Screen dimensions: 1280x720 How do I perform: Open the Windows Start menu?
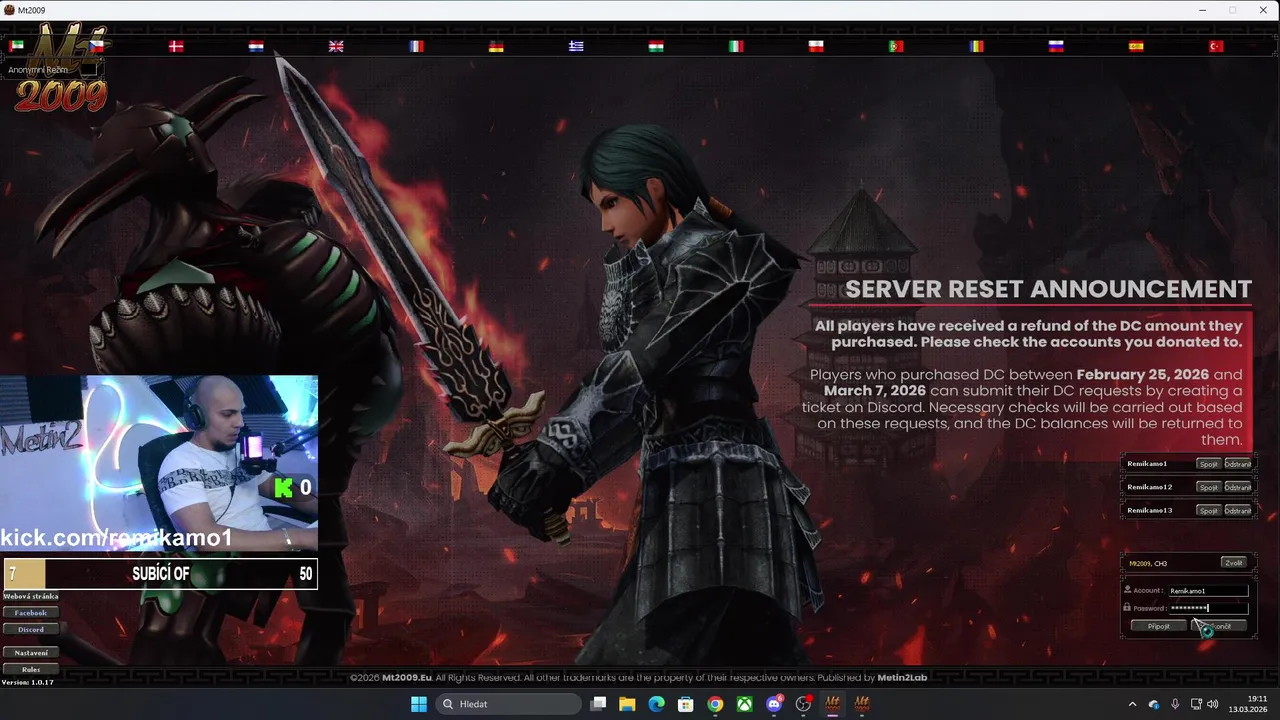418,704
